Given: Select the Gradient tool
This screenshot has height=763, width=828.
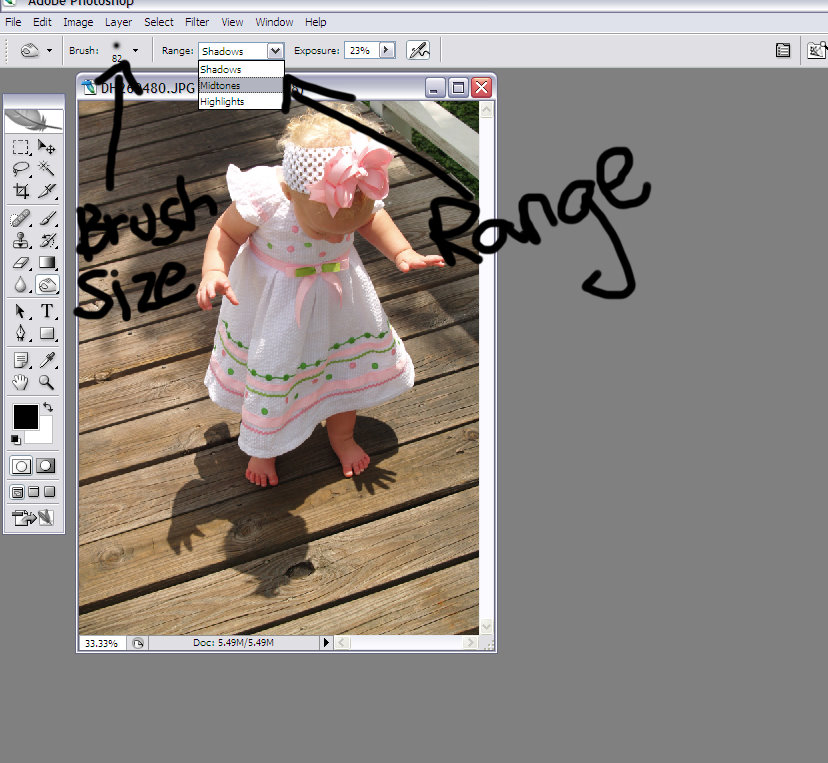Looking at the screenshot, I should click(46, 262).
